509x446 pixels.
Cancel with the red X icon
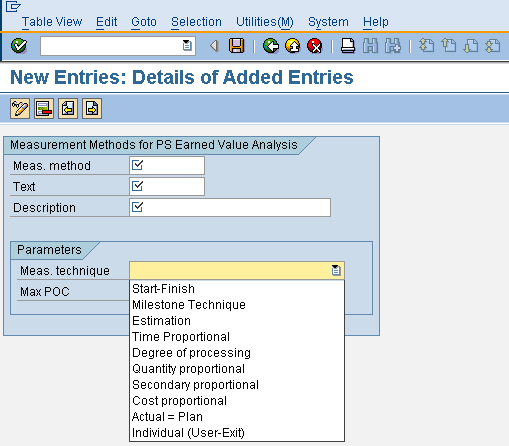coord(315,46)
